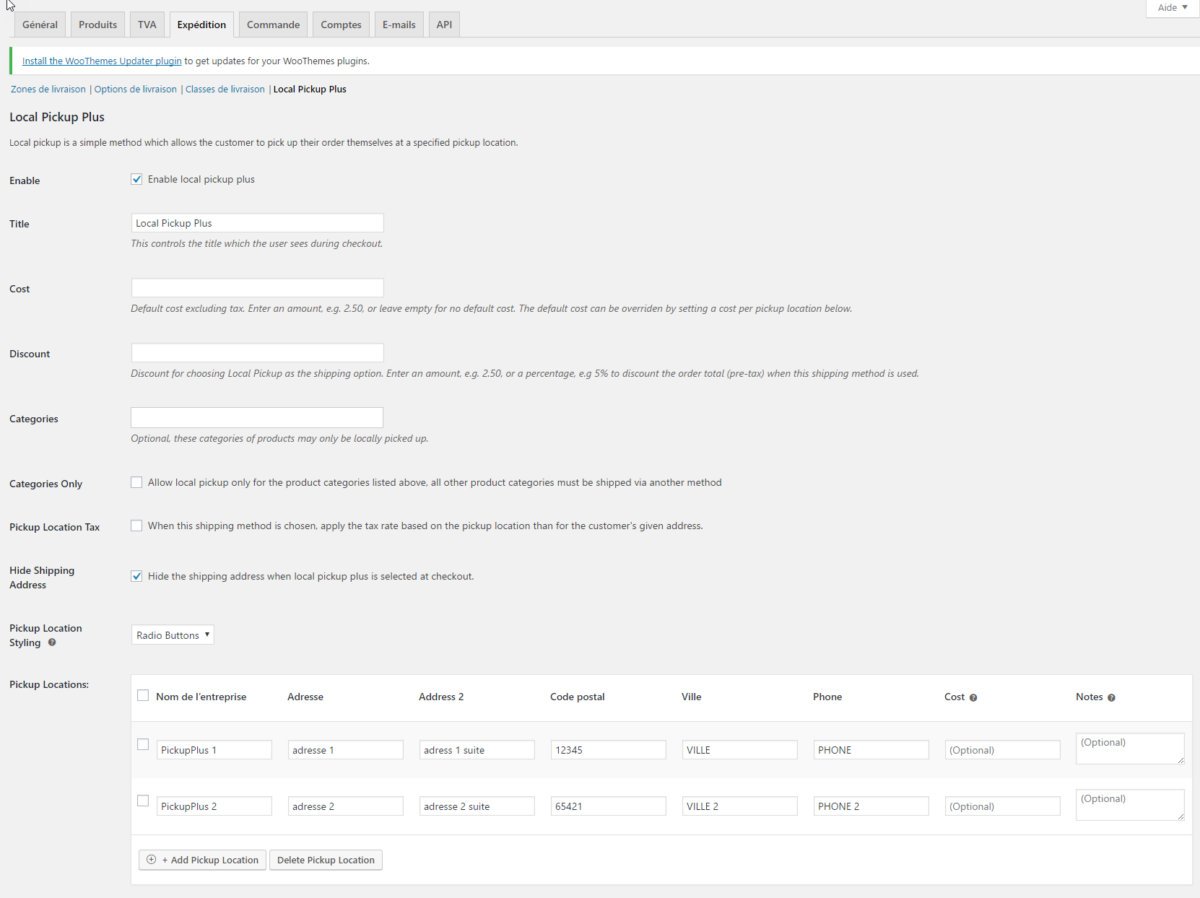The height and width of the screenshot is (898, 1200).
Task: Open Install the WooThemes Updater plugin link
Action: (102, 61)
